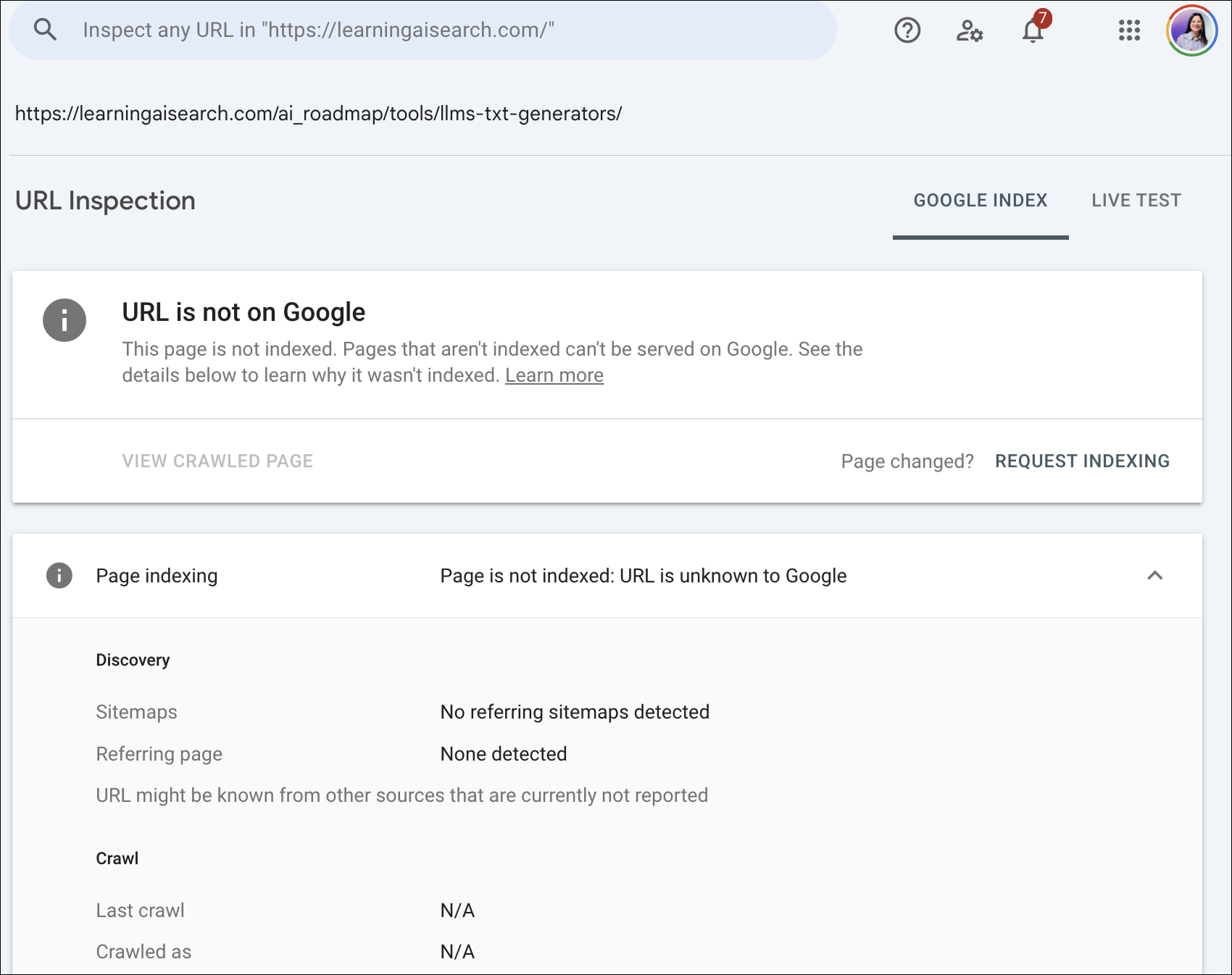
Task: Open the help question mark icon
Action: click(x=907, y=30)
